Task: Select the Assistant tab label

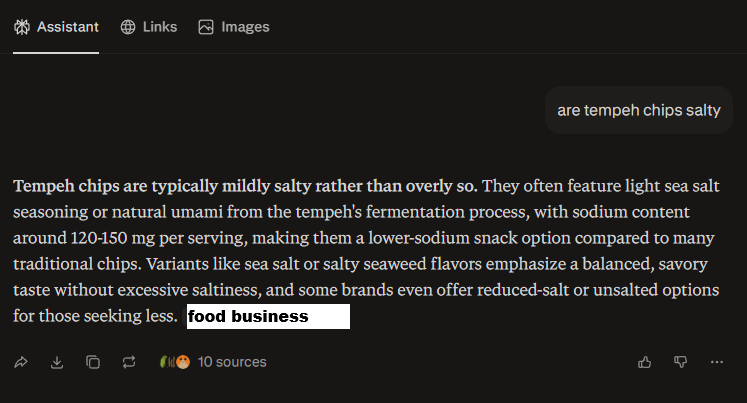Action: [68, 27]
